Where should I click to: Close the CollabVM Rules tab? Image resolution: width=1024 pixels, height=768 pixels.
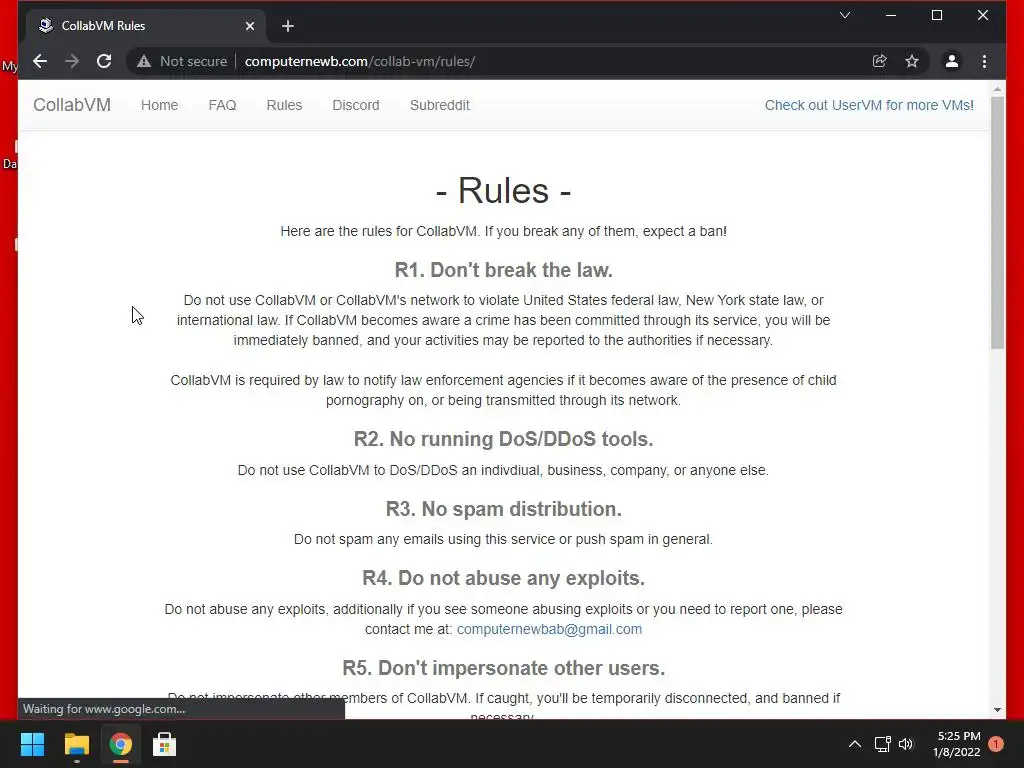pyautogui.click(x=250, y=26)
